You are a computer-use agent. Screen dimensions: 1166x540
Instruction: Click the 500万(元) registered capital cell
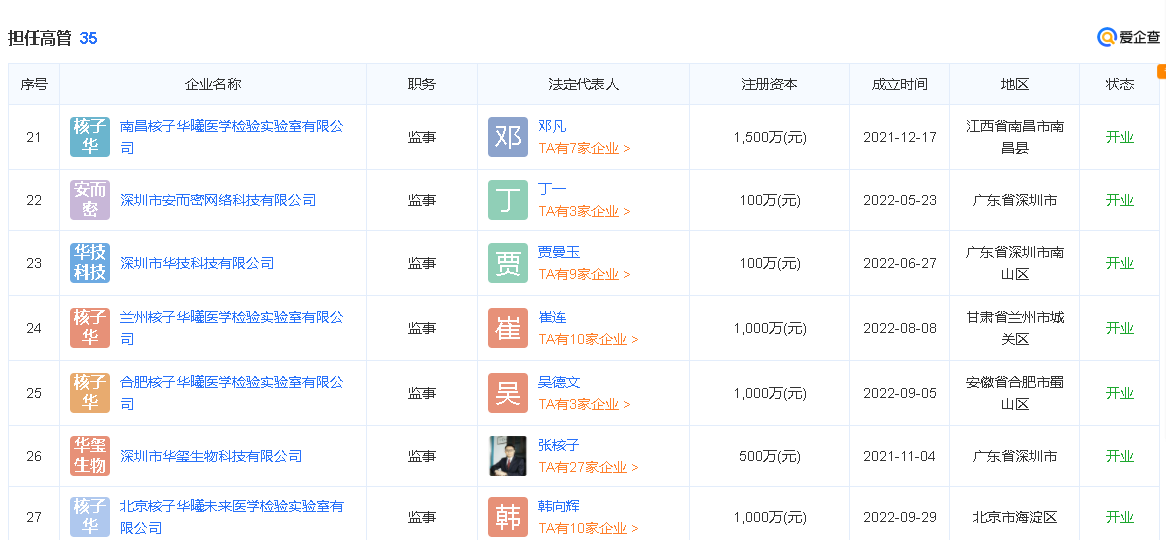[770, 456]
